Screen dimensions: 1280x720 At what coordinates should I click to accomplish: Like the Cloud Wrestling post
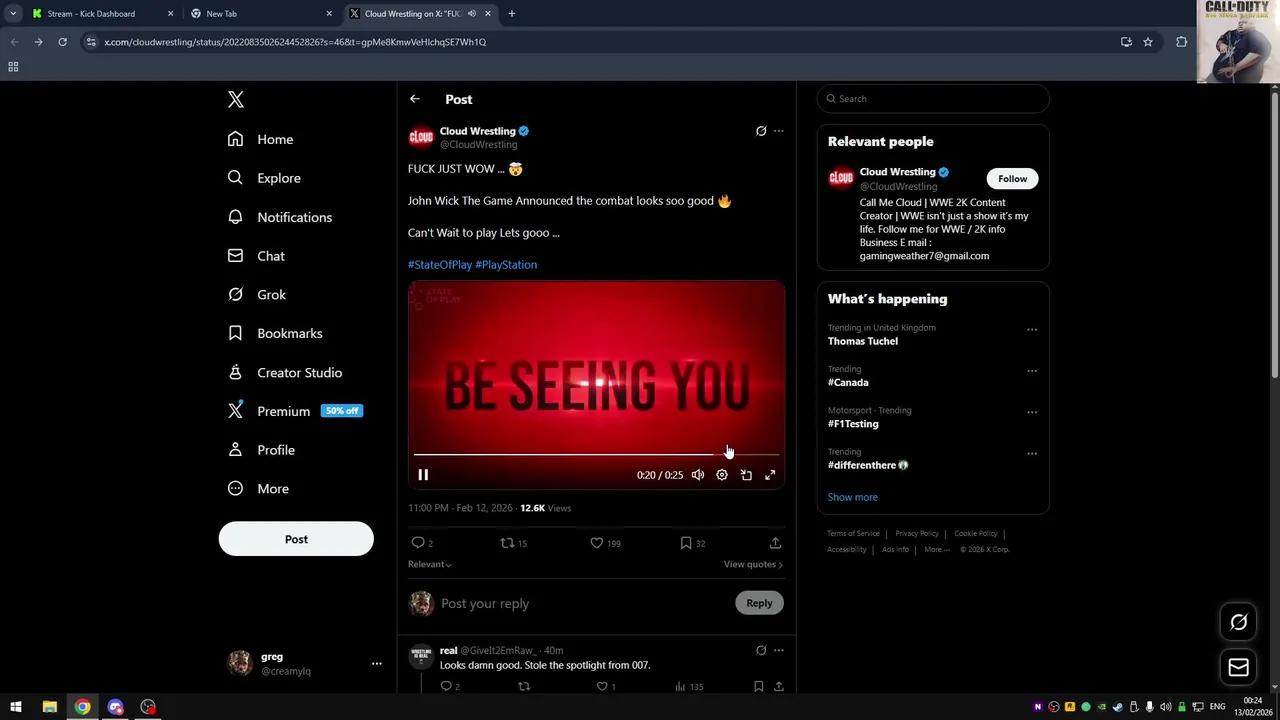(x=597, y=543)
